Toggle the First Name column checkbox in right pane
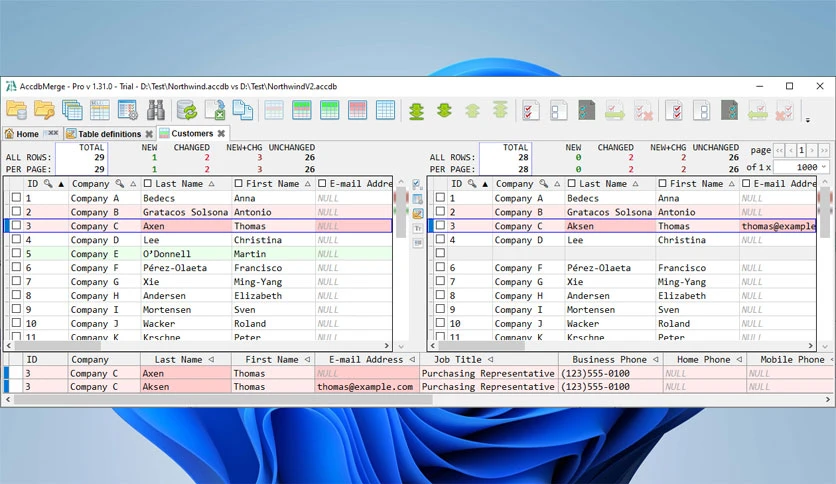The height and width of the screenshot is (484, 836). click(662, 183)
